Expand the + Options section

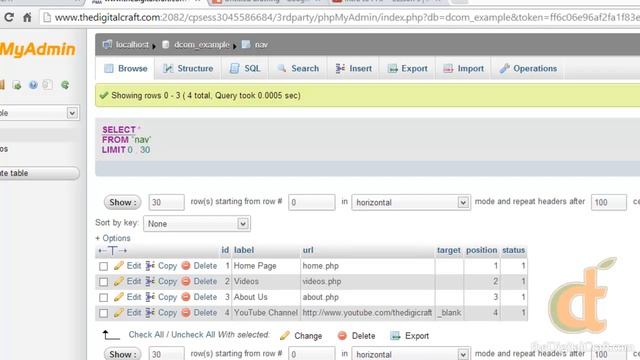113,238
